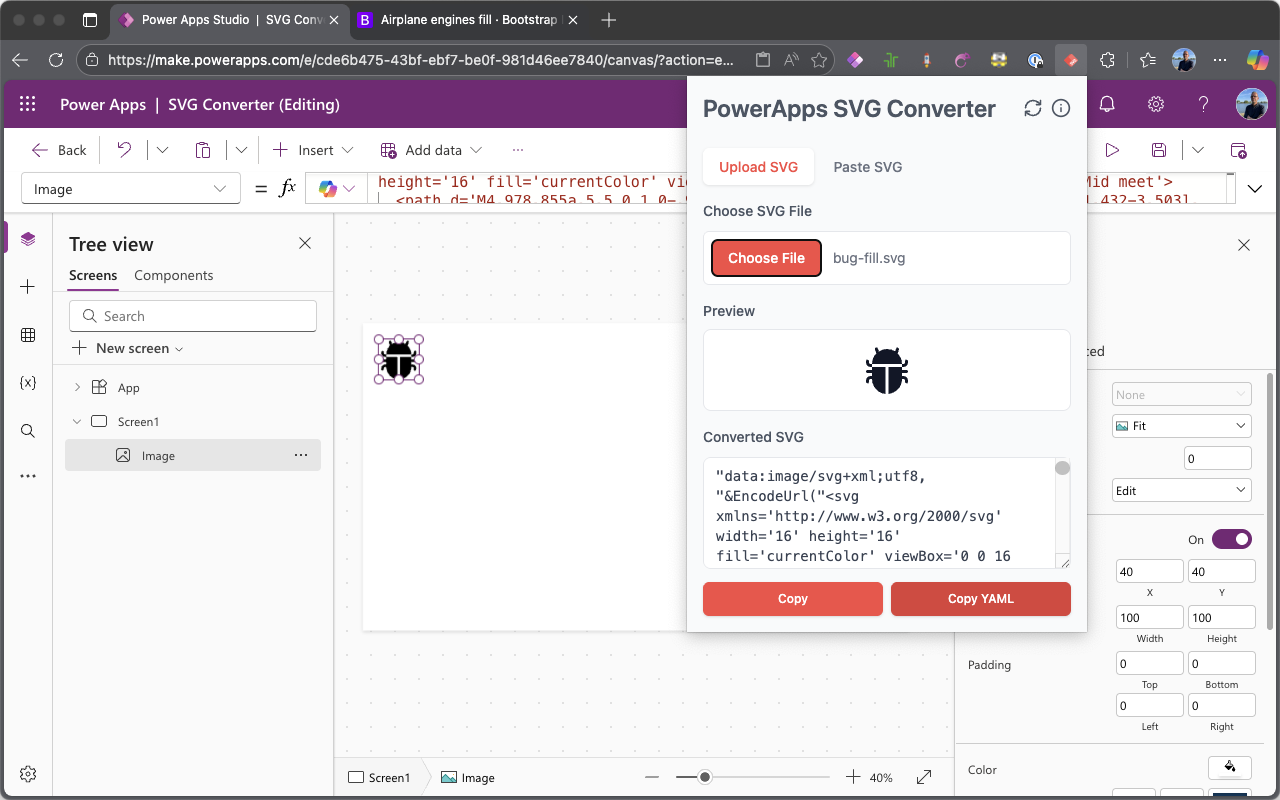1280x800 pixels.
Task: Toggle the On switch in properties pane
Action: pos(1232,539)
